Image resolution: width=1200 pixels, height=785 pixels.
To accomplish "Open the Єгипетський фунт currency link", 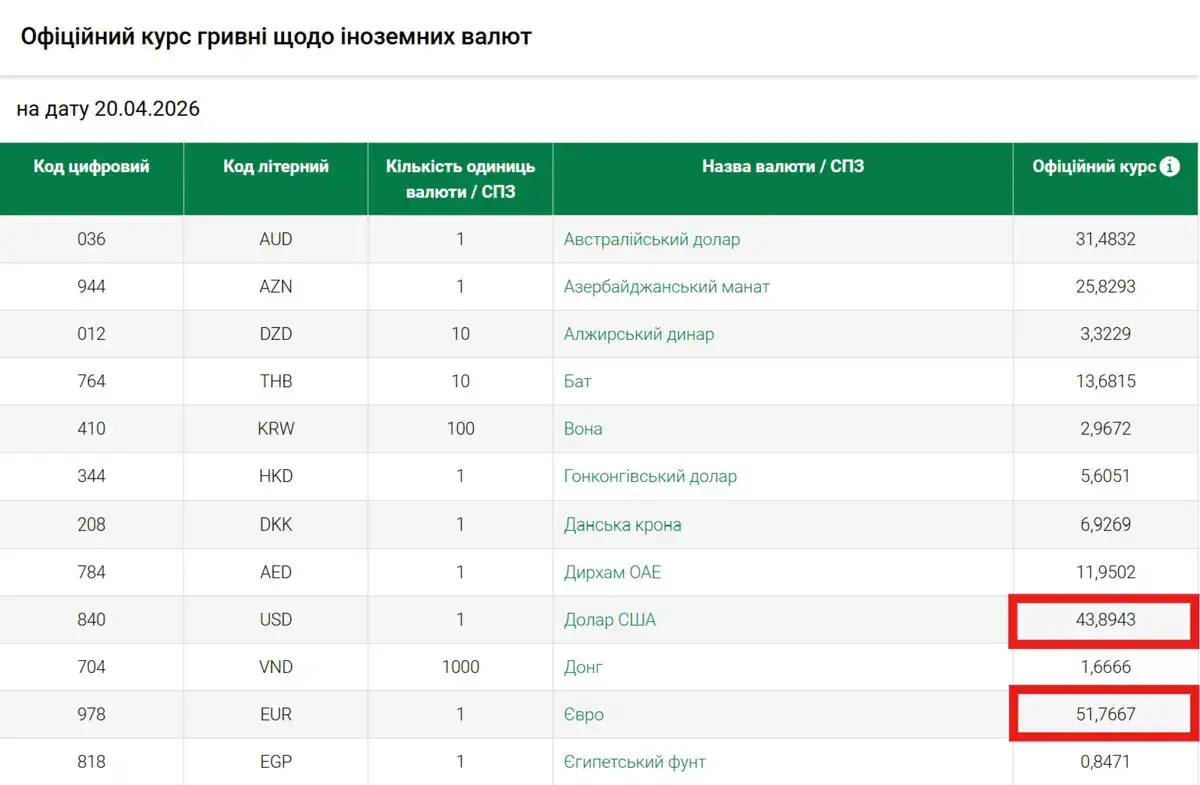I will [635, 762].
